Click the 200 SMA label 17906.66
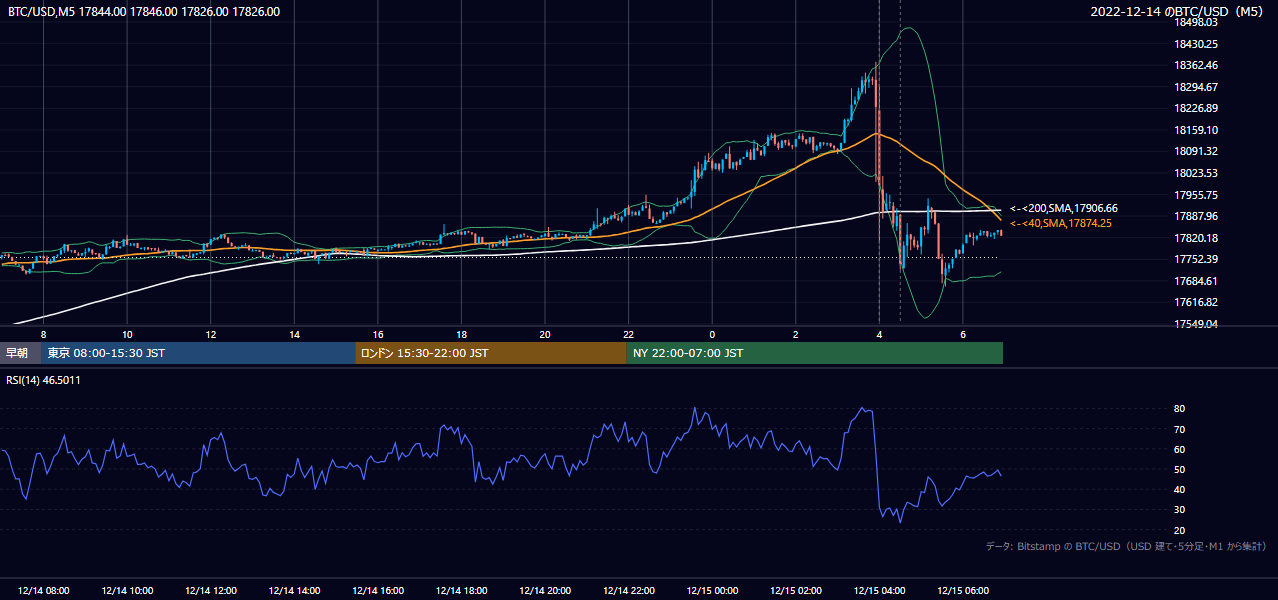This screenshot has height=600, width=1278. point(1064,208)
